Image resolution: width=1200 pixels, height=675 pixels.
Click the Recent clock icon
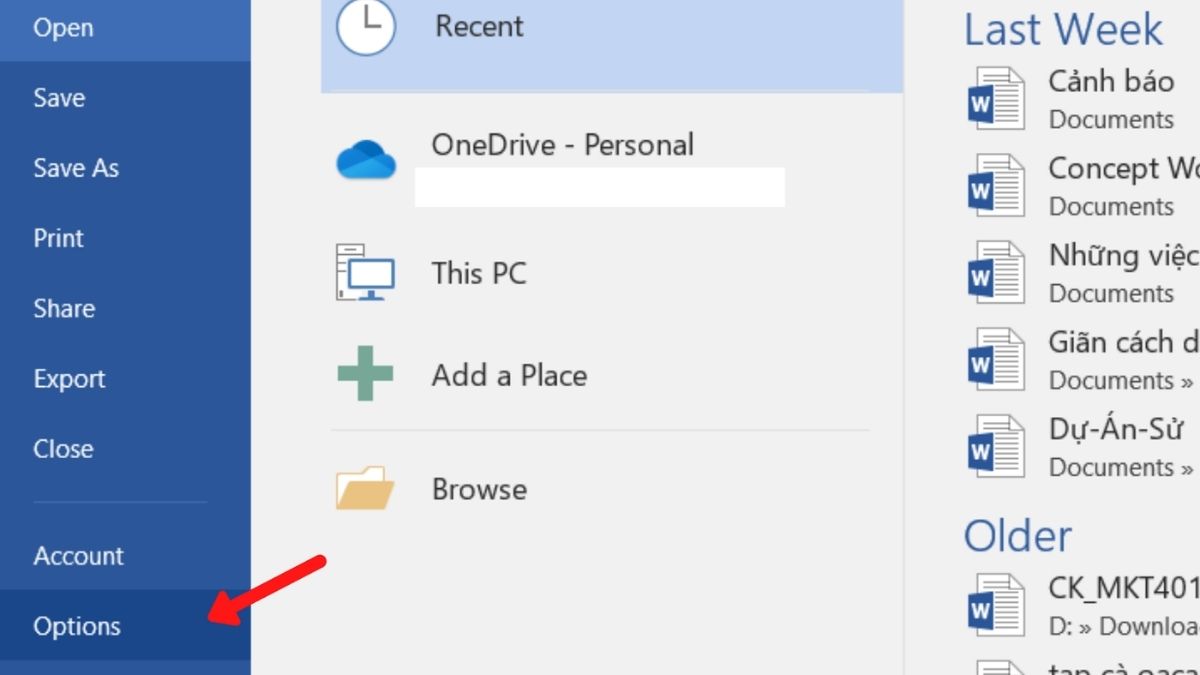pos(367,26)
